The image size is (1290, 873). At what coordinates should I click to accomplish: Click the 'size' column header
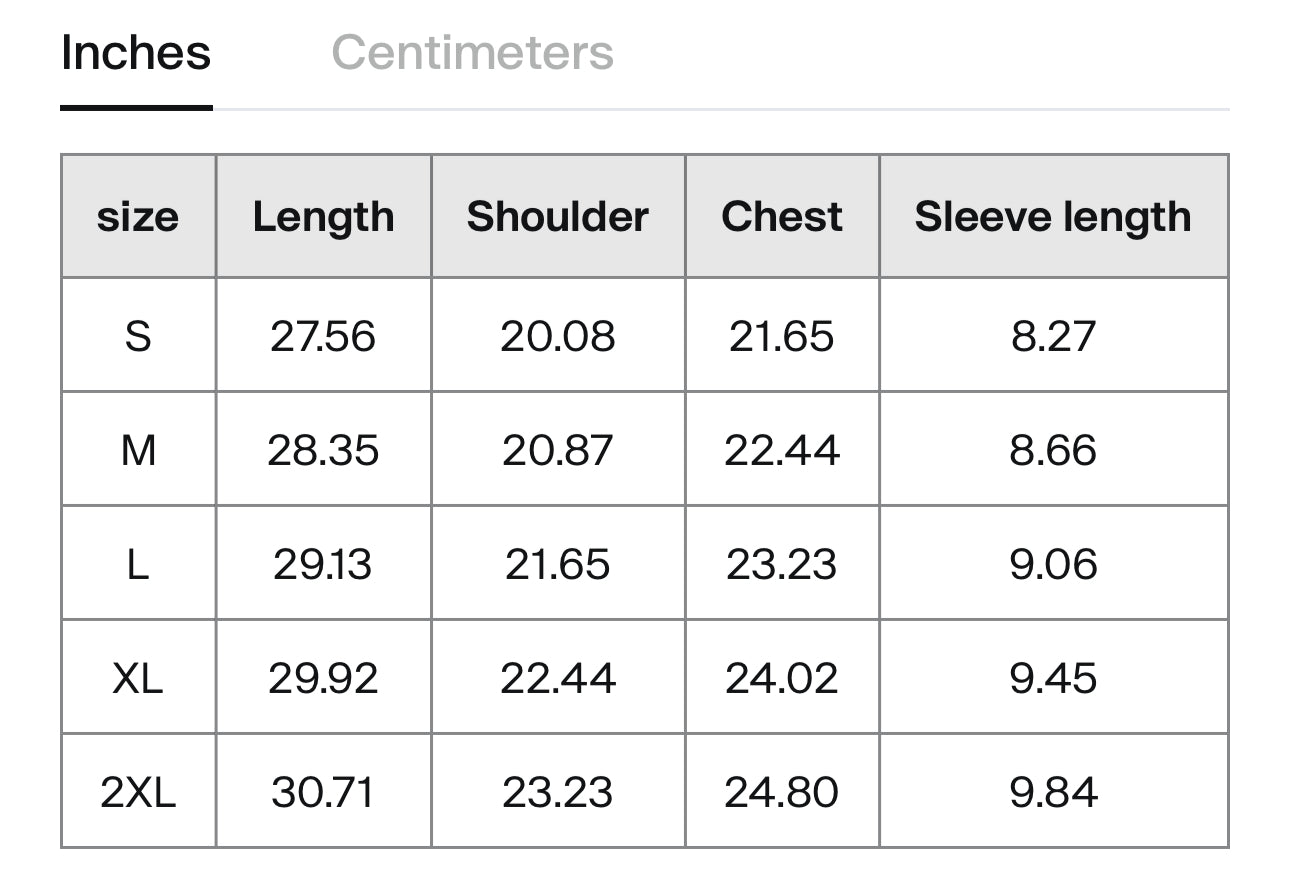pos(138,217)
